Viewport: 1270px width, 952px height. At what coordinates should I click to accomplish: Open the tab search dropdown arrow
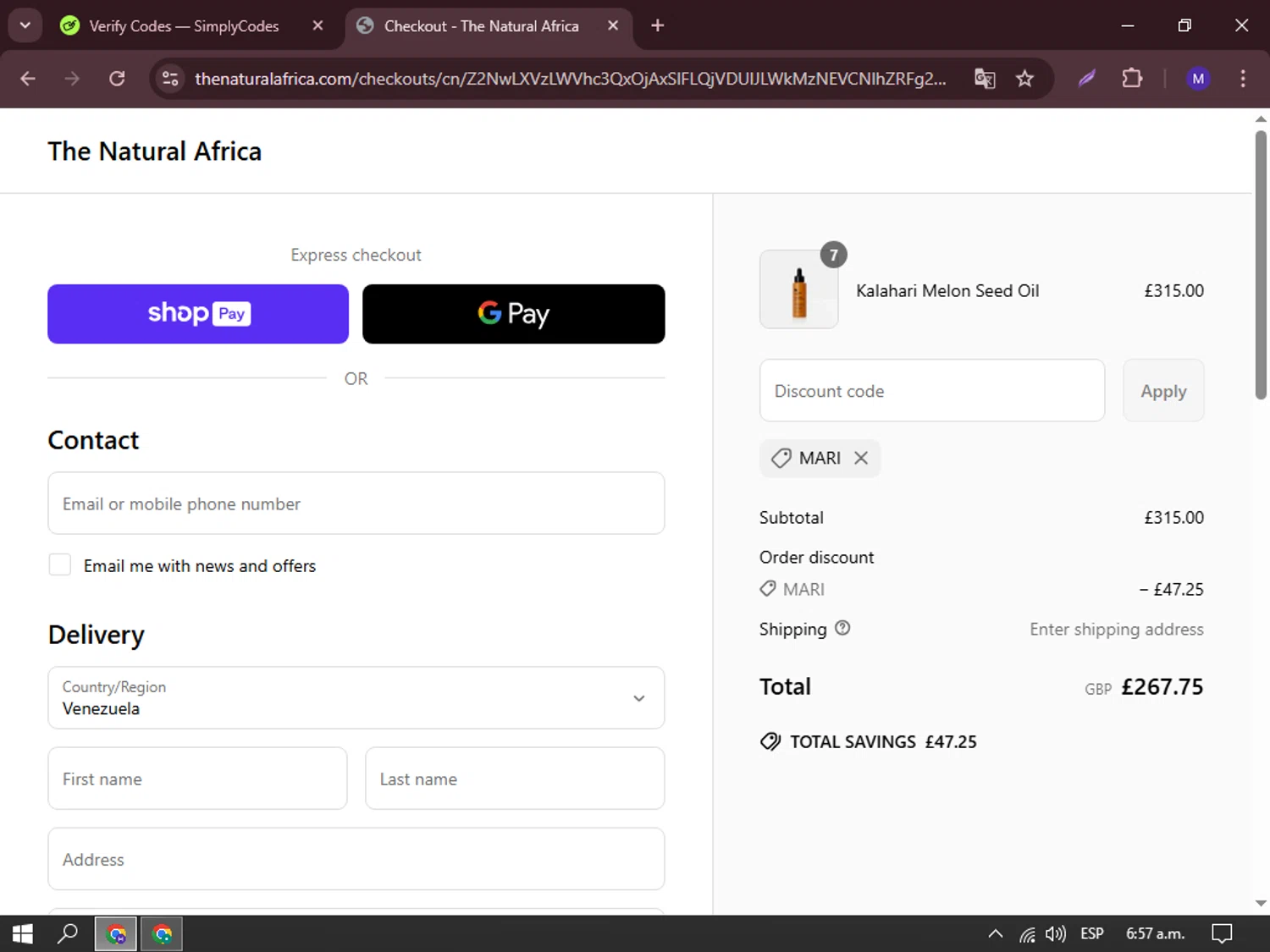pos(25,25)
